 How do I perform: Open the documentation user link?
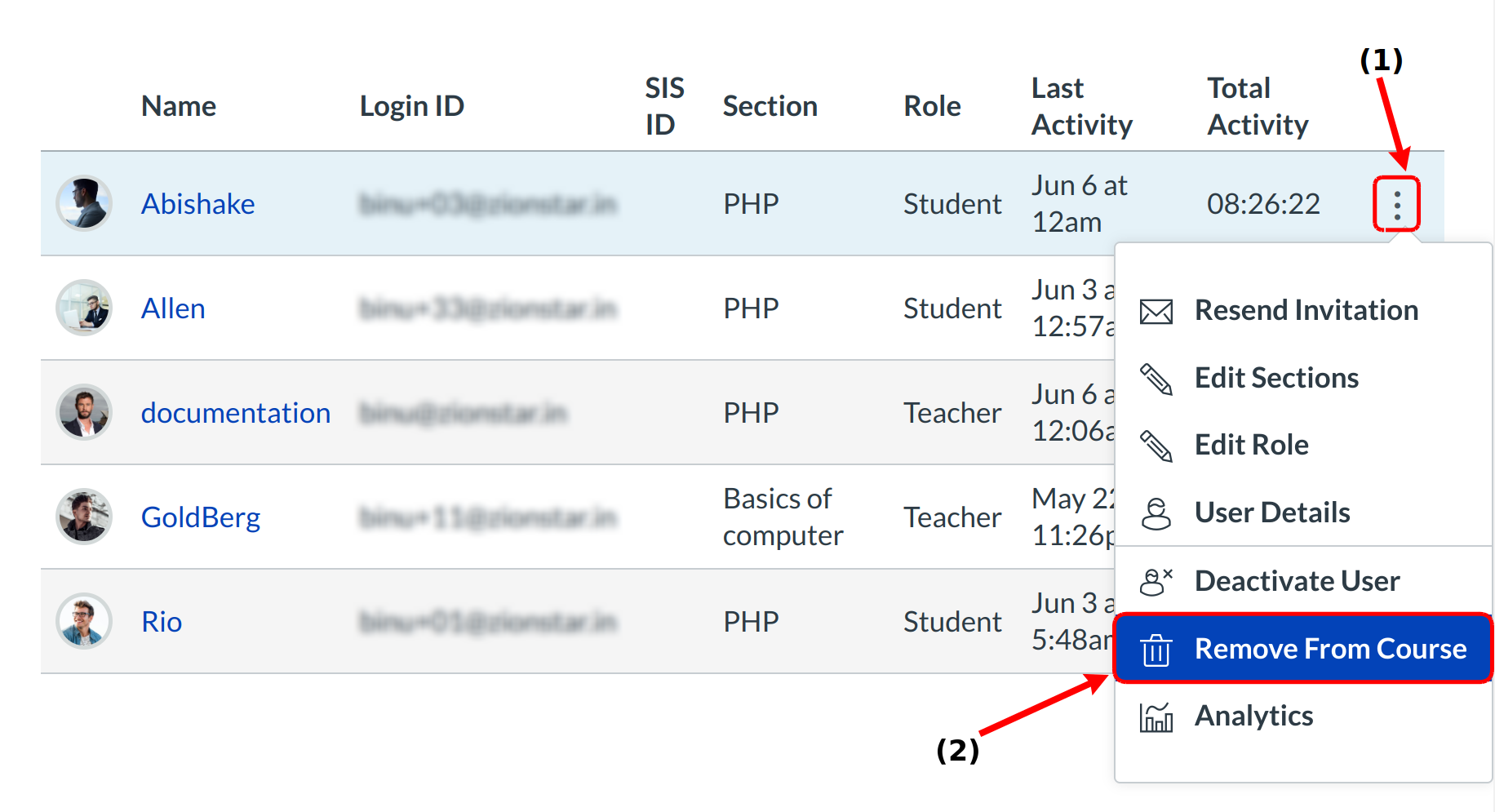pos(235,413)
